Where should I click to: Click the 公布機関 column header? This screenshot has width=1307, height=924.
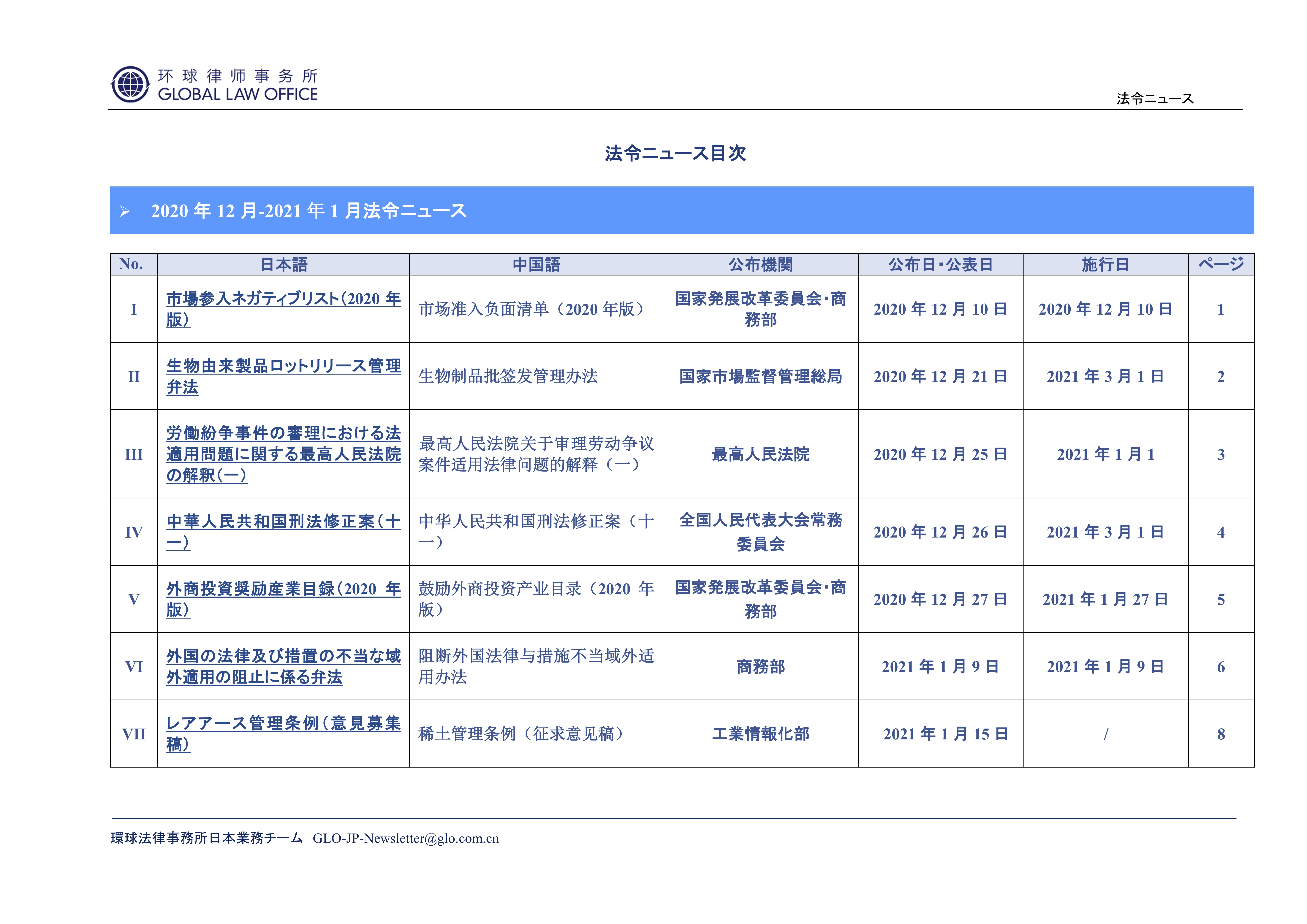[760, 264]
